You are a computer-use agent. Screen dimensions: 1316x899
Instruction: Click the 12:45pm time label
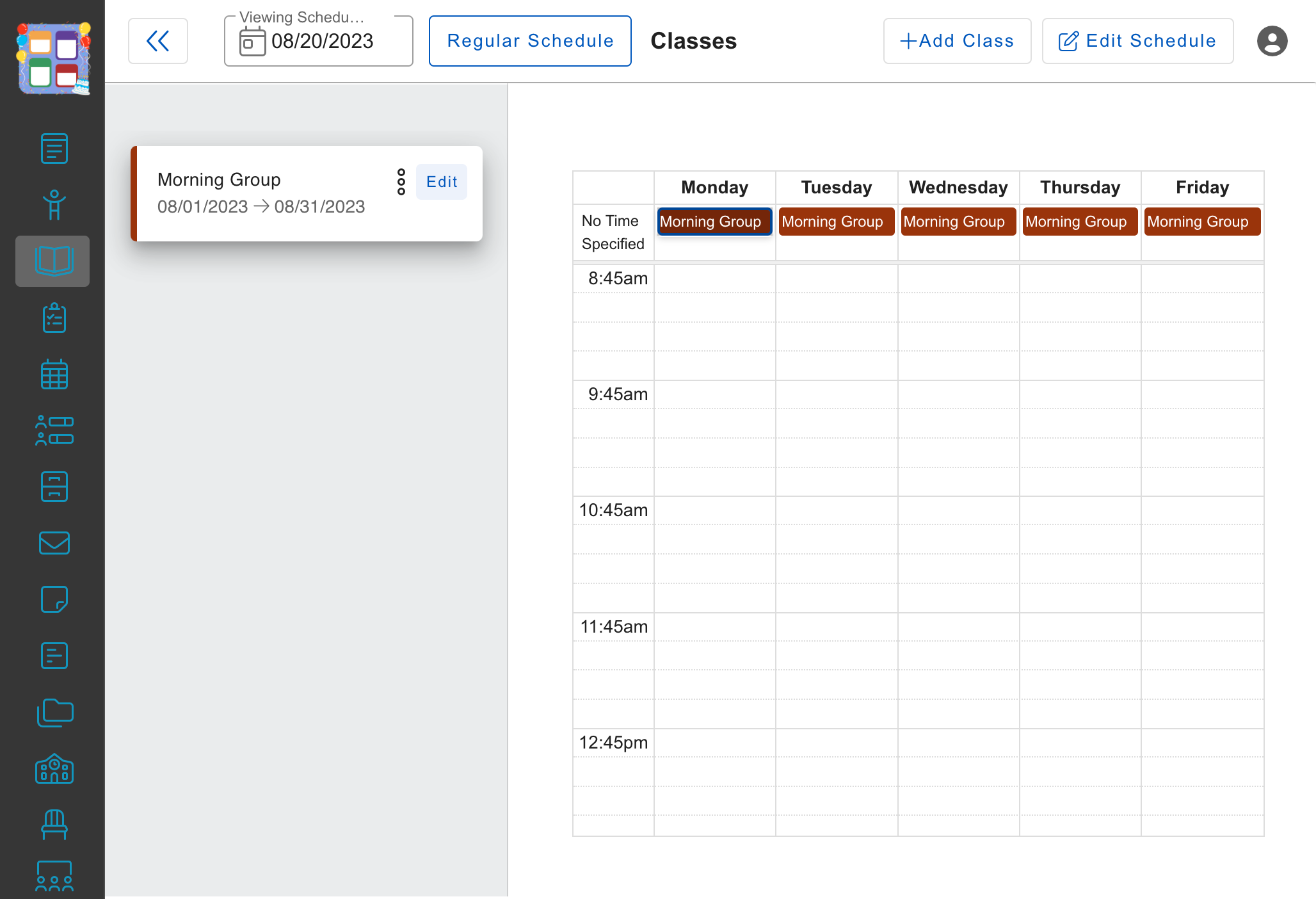[613, 743]
